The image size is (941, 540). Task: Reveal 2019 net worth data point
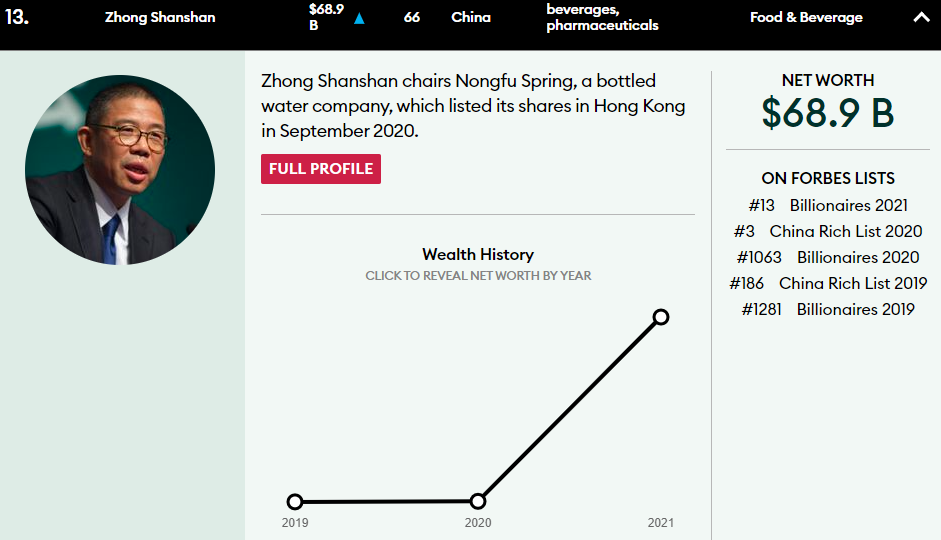(x=295, y=502)
